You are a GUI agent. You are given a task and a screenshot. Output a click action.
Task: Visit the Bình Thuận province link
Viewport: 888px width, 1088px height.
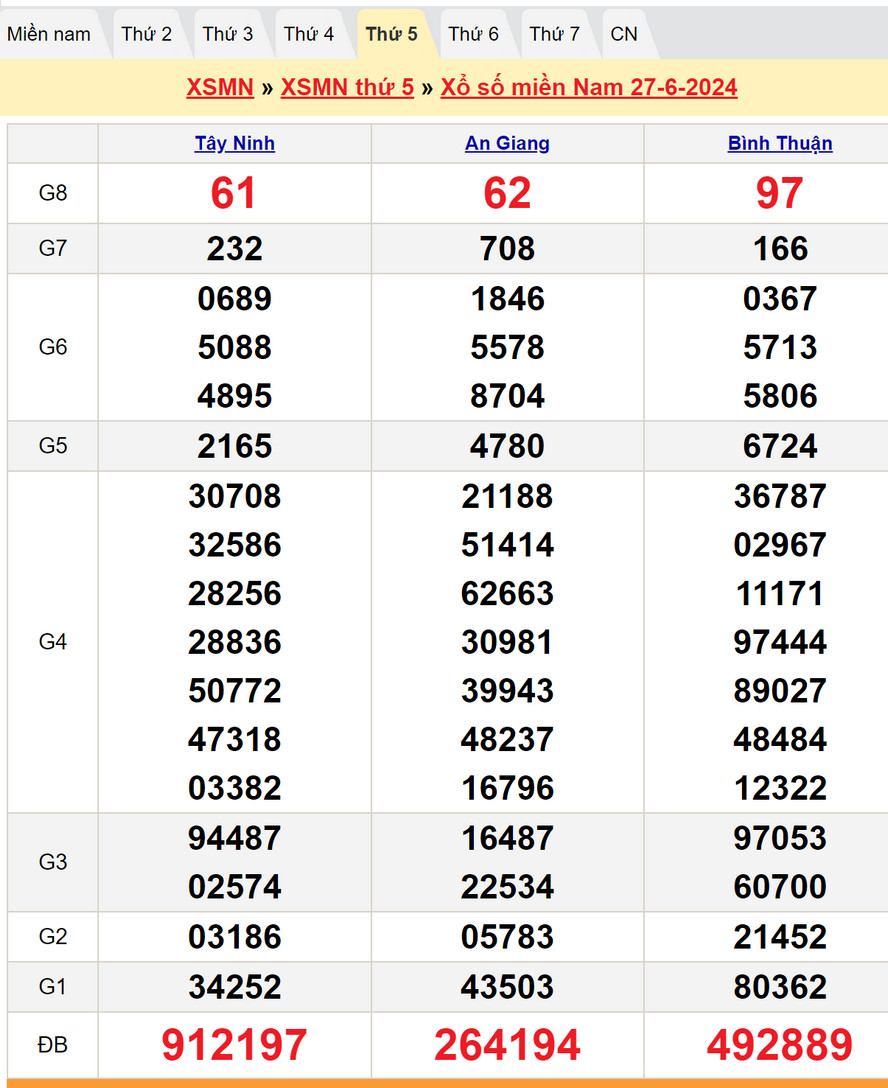click(780, 143)
